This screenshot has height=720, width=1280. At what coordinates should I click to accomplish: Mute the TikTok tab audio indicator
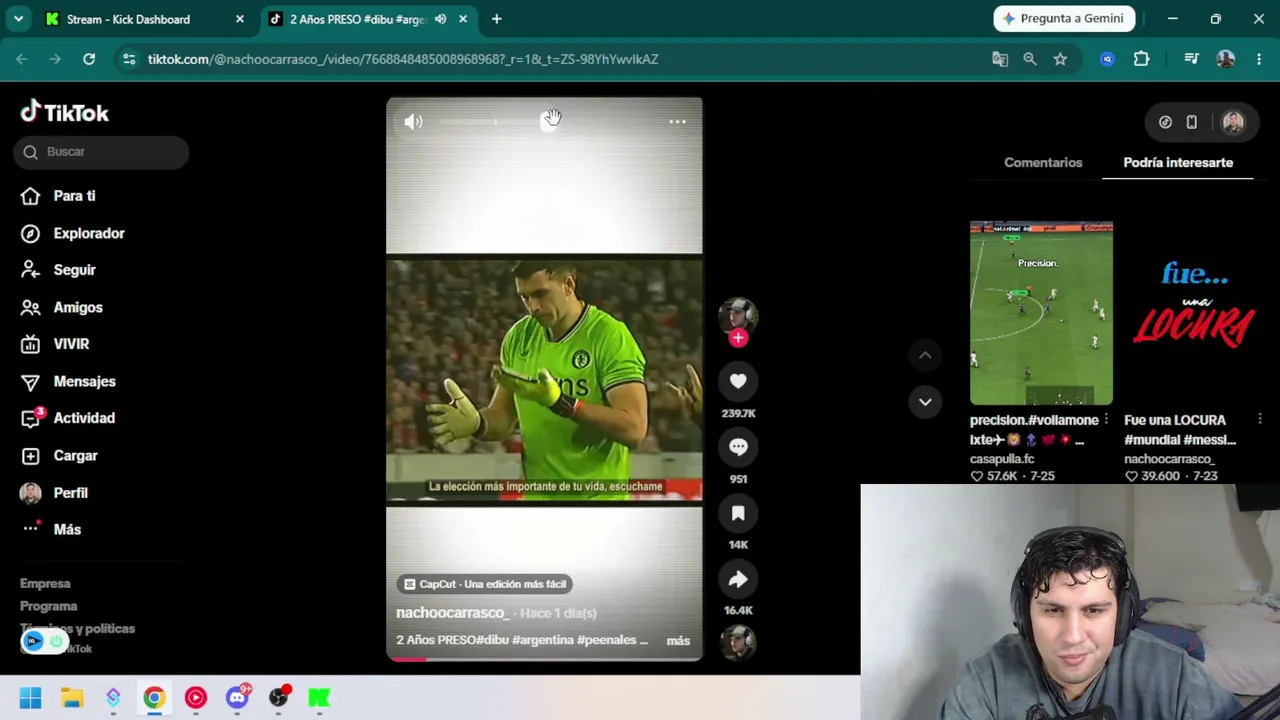click(440, 19)
